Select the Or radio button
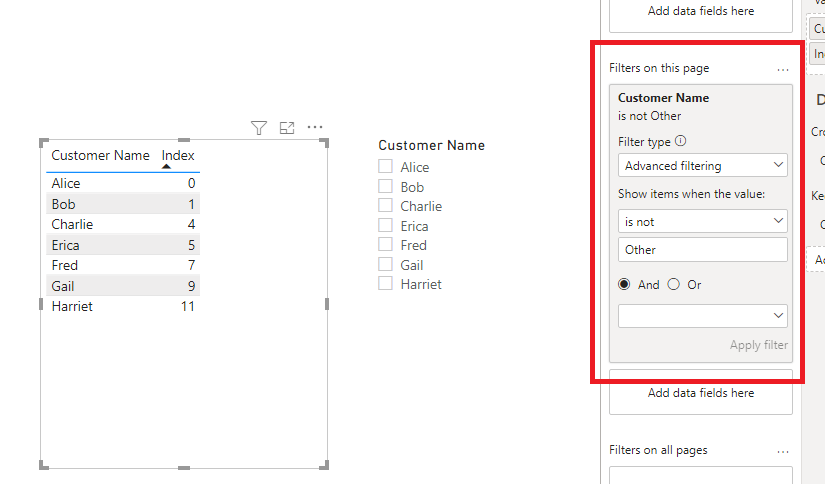825x484 pixels. coord(673,285)
